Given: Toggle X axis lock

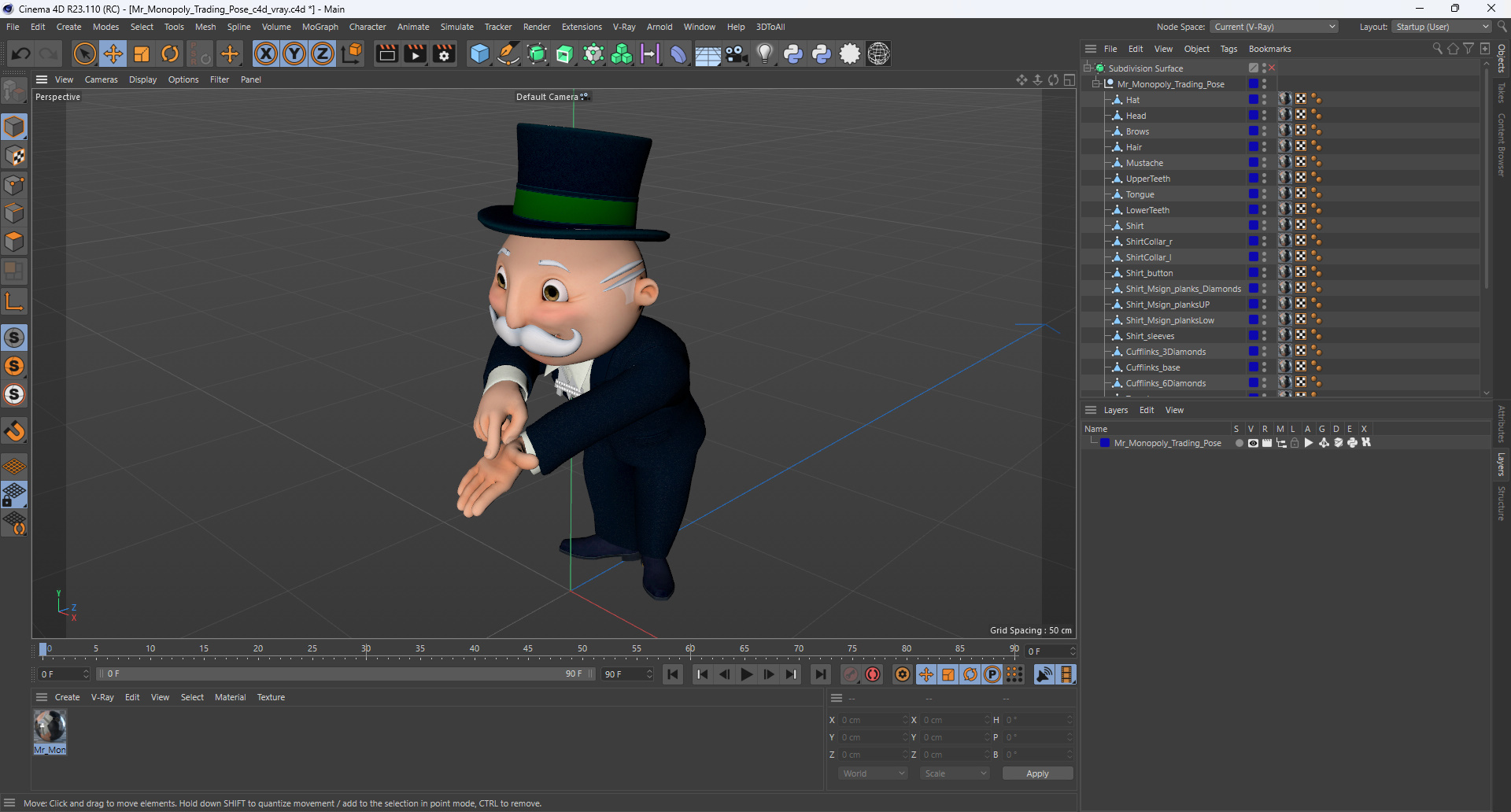Looking at the screenshot, I should [x=266, y=54].
